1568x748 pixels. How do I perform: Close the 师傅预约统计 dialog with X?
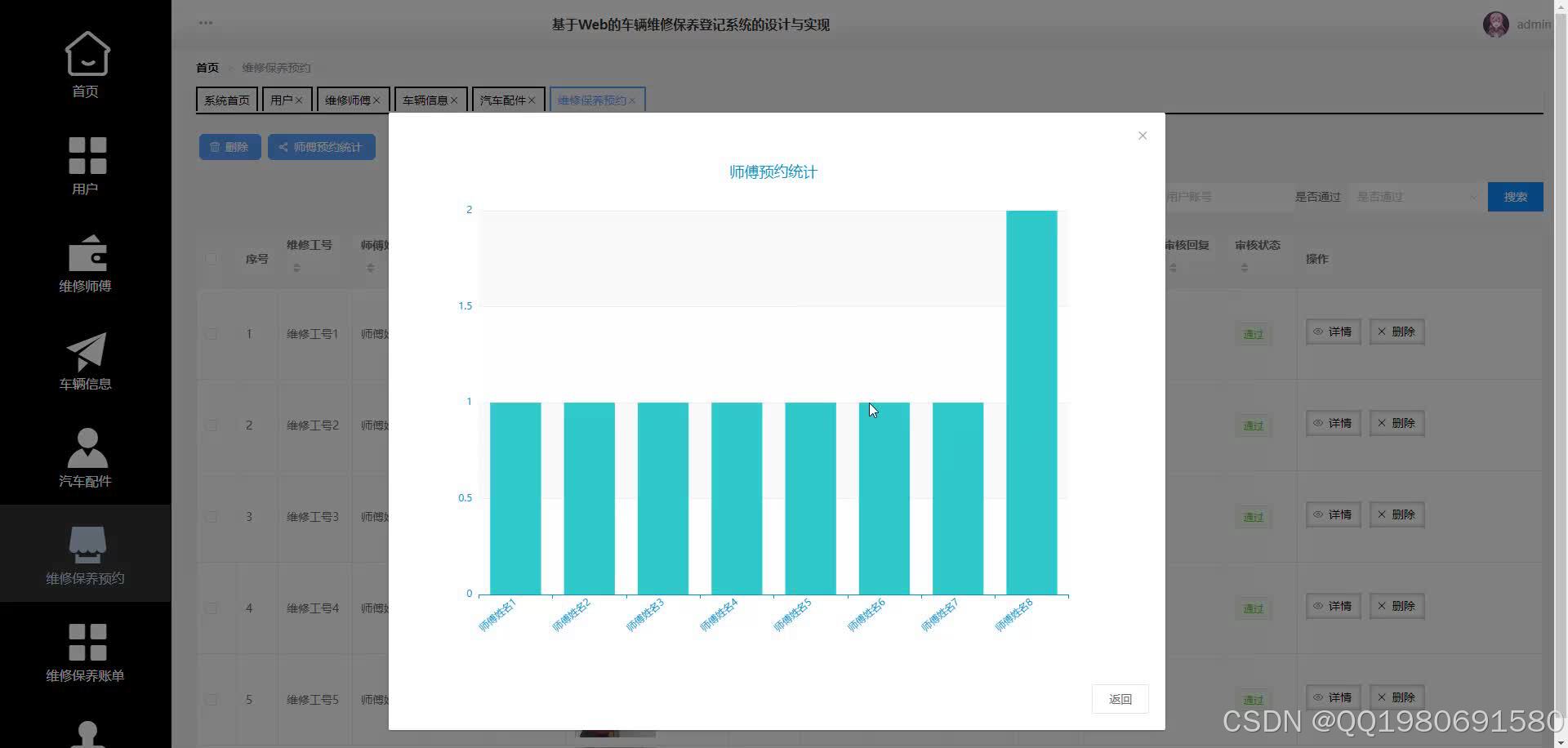1143,136
